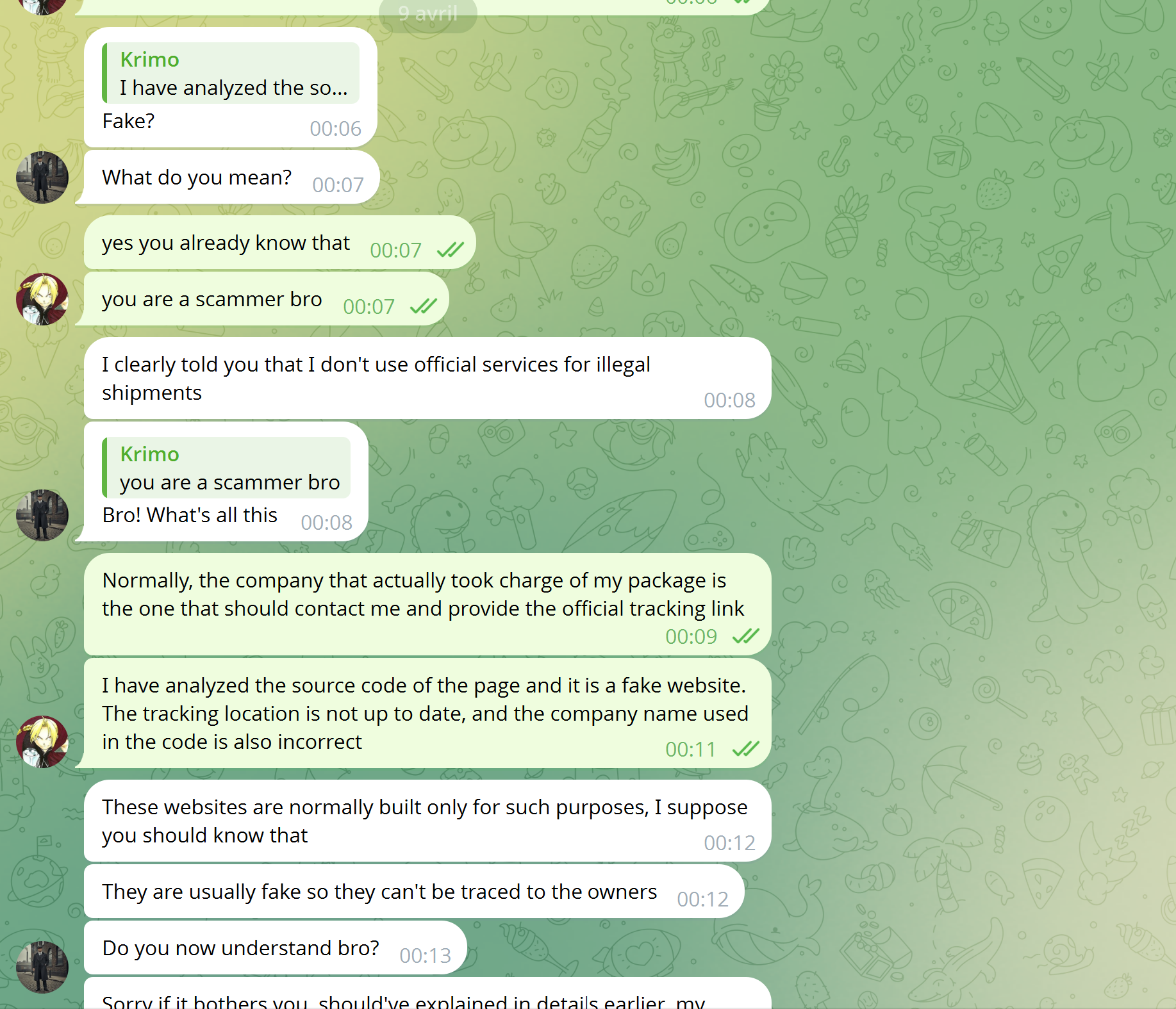Screen dimensions: 1176x1009
Task: Click the 00:13 timestamp on "Do you now understand bro?"
Action: [x=425, y=956]
